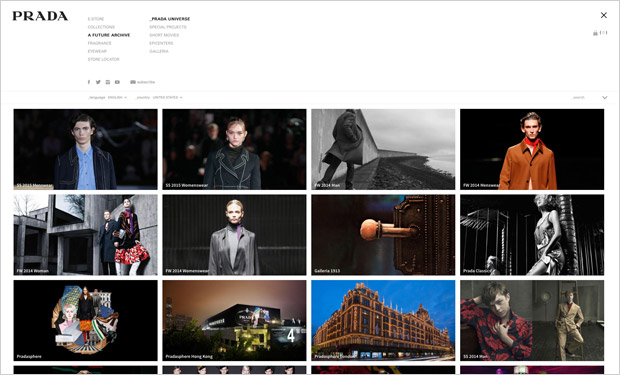This screenshot has width=620, height=375.
Task: Expand the language ENGLISH dropdown
Action: (x=117, y=97)
